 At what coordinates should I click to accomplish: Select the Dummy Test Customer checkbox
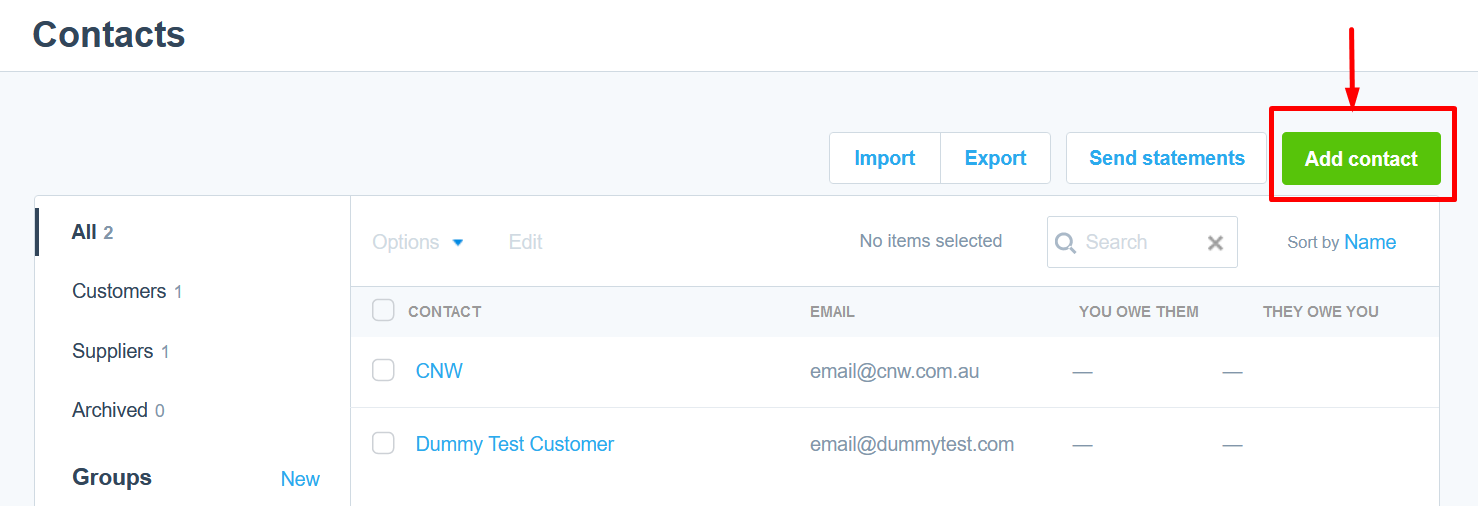(383, 443)
